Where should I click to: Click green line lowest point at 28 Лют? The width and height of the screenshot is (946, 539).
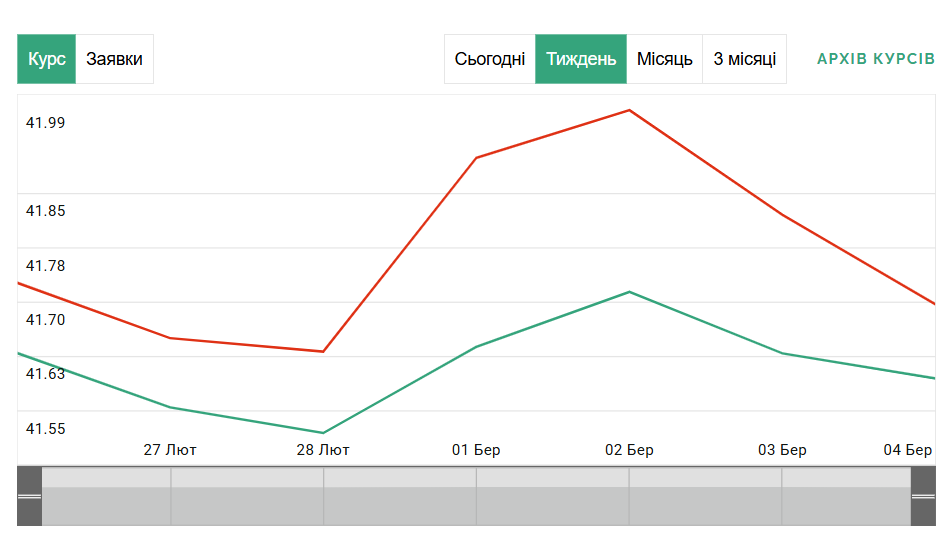pyautogui.click(x=323, y=433)
